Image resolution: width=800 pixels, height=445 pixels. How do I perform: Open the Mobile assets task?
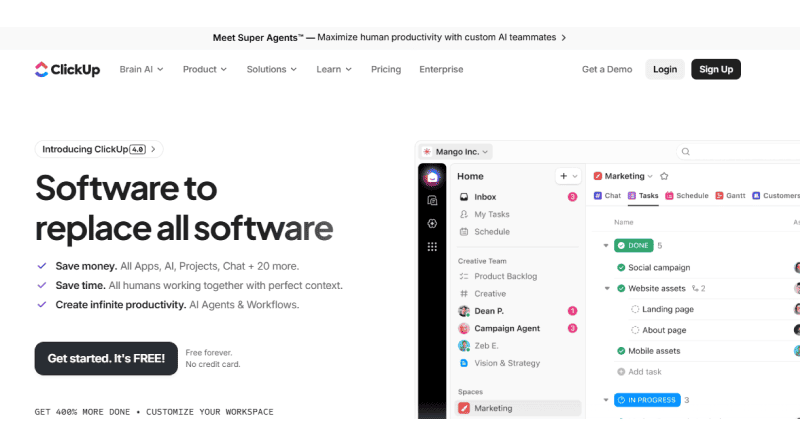[x=654, y=351]
